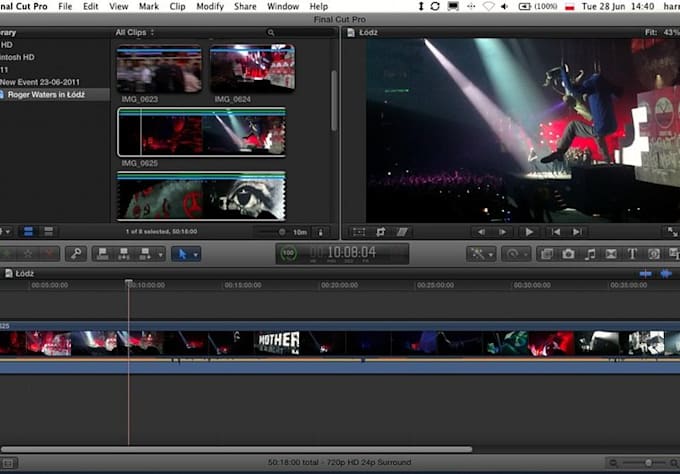This screenshot has width=680, height=474.
Task: Open the Clip menu
Action: click(177, 7)
